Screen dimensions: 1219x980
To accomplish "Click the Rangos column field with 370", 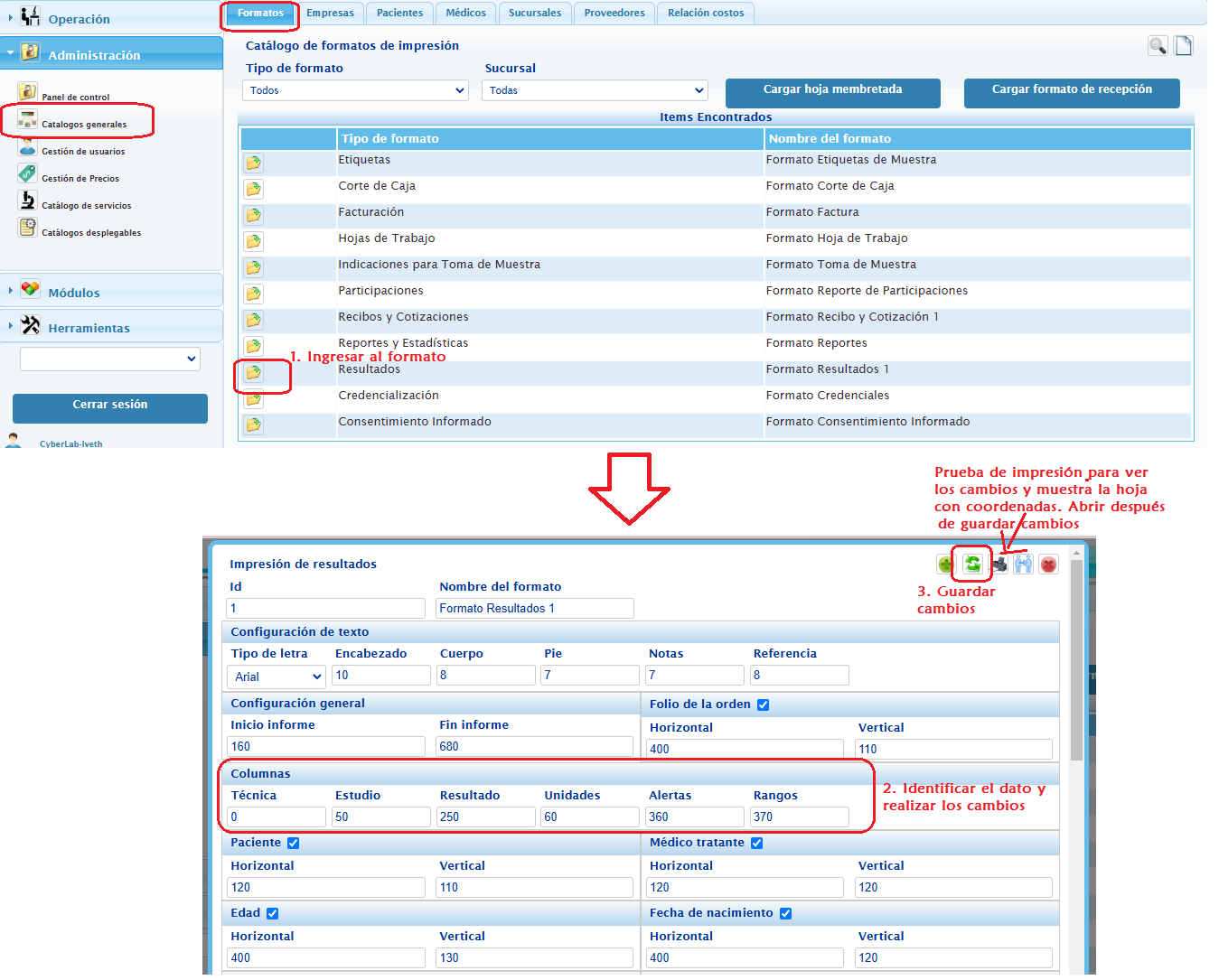I will pyautogui.click(x=799, y=817).
